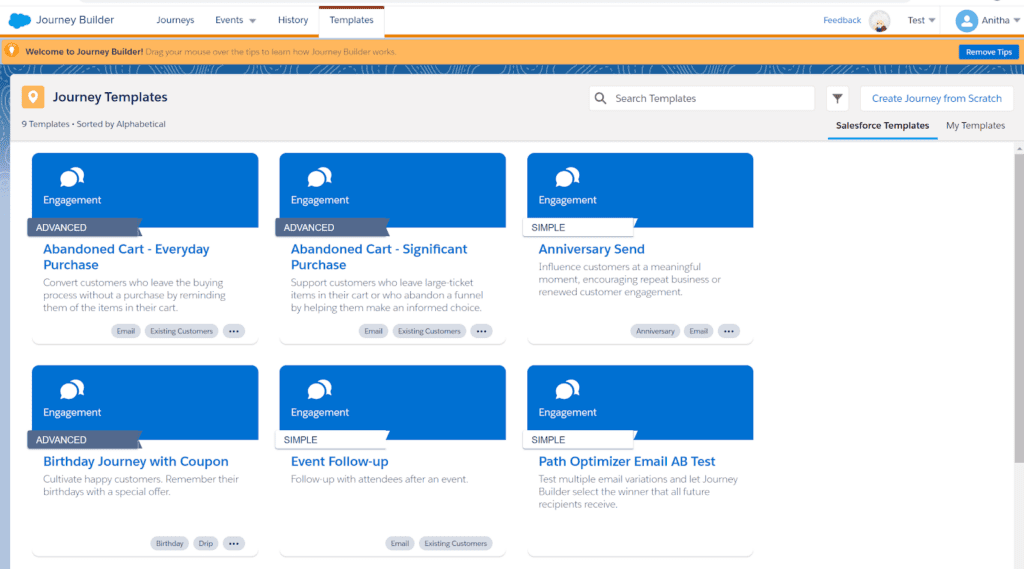Click the tips lightbulb icon in banner

(x=12, y=51)
